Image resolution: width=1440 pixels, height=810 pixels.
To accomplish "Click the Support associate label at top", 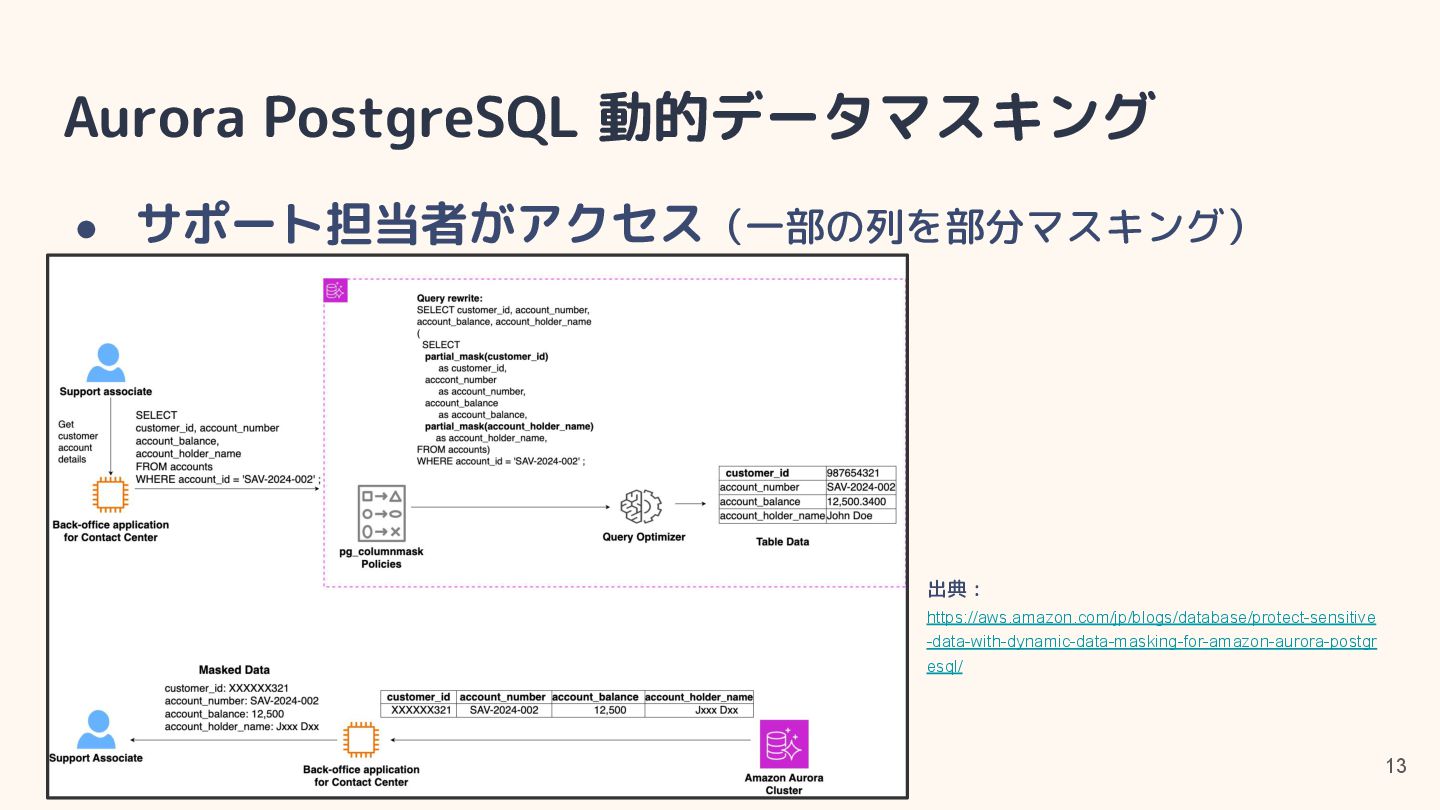I will [106, 392].
